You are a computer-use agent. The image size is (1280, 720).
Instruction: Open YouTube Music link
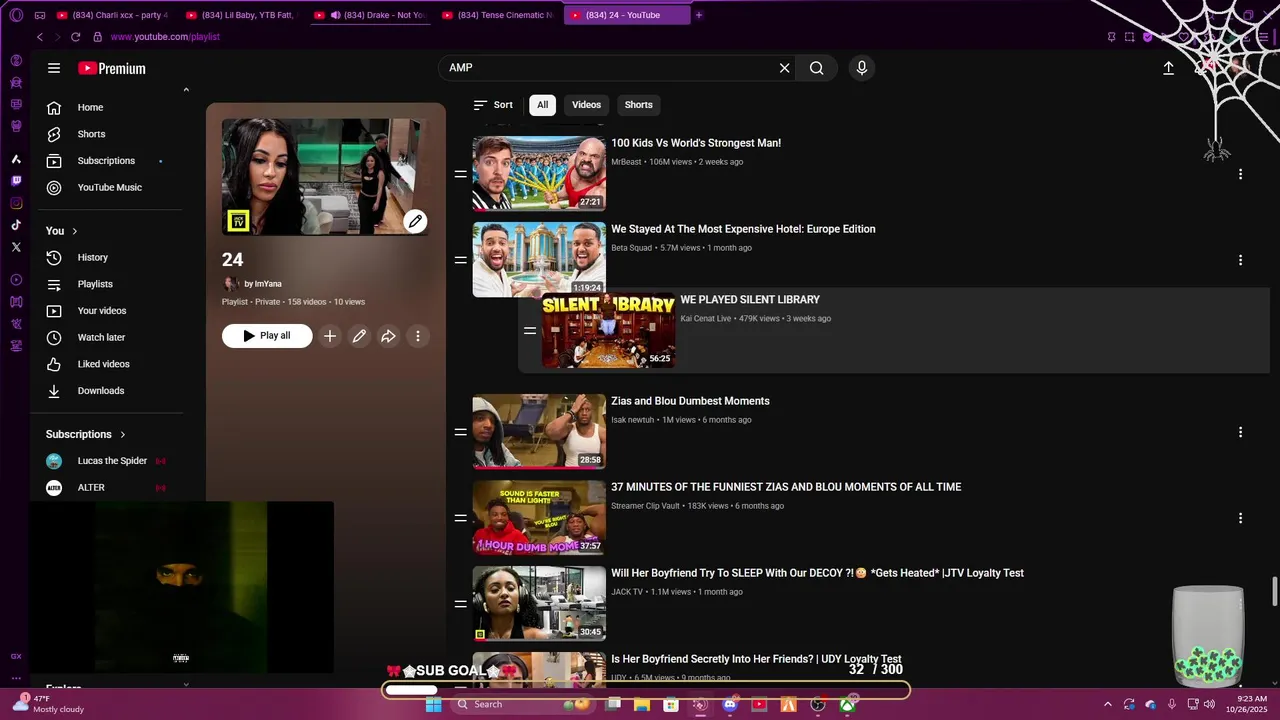point(110,187)
